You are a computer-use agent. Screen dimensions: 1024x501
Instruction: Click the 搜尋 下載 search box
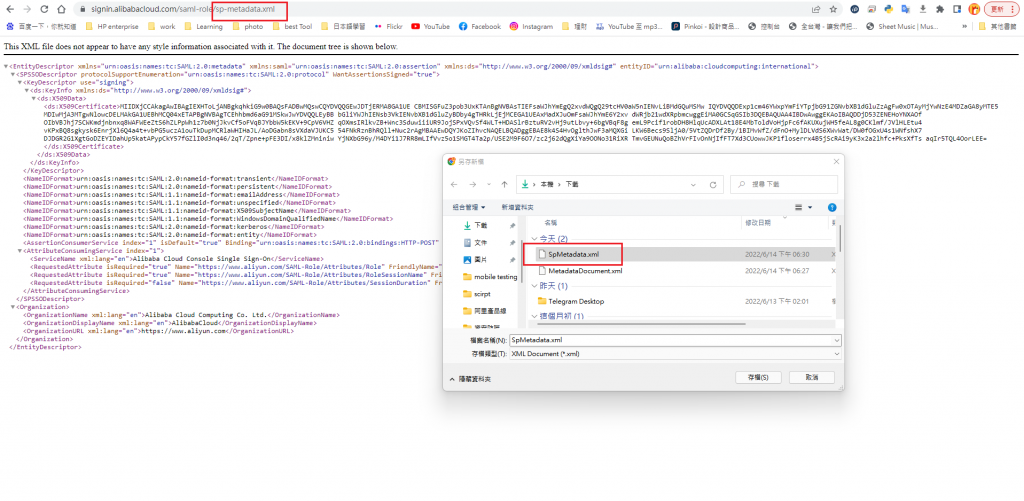[x=786, y=184]
